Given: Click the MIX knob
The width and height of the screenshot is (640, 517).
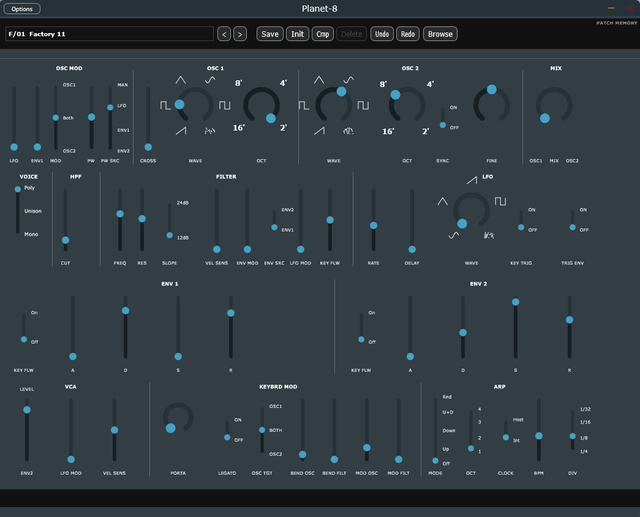Looking at the screenshot, I should (x=554, y=105).
